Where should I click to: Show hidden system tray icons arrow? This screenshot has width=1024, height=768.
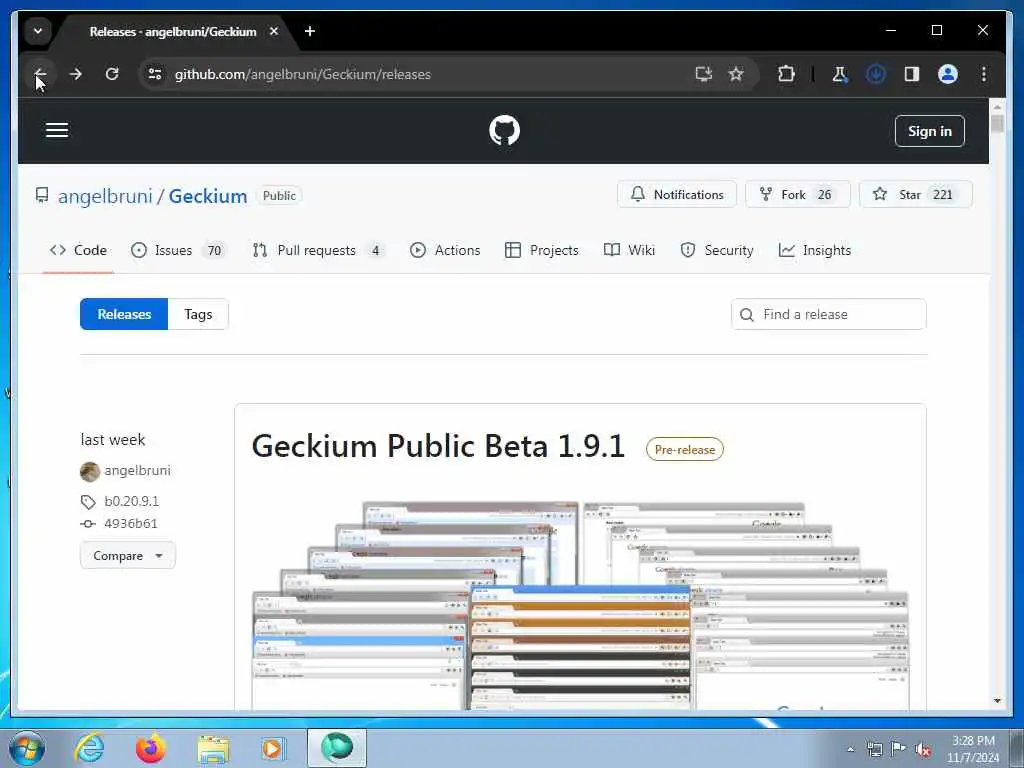(850, 749)
